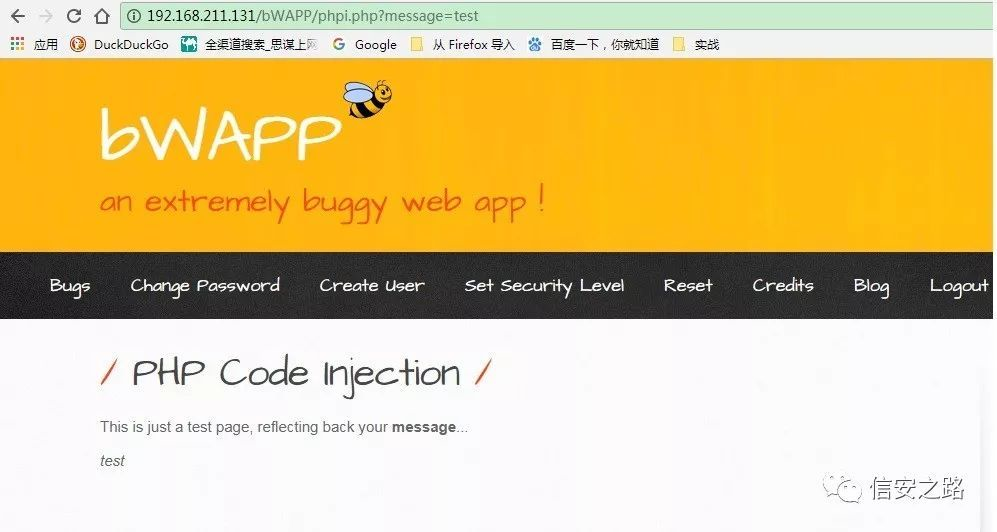
Task: Open Set Security Level page
Action: click(544, 286)
